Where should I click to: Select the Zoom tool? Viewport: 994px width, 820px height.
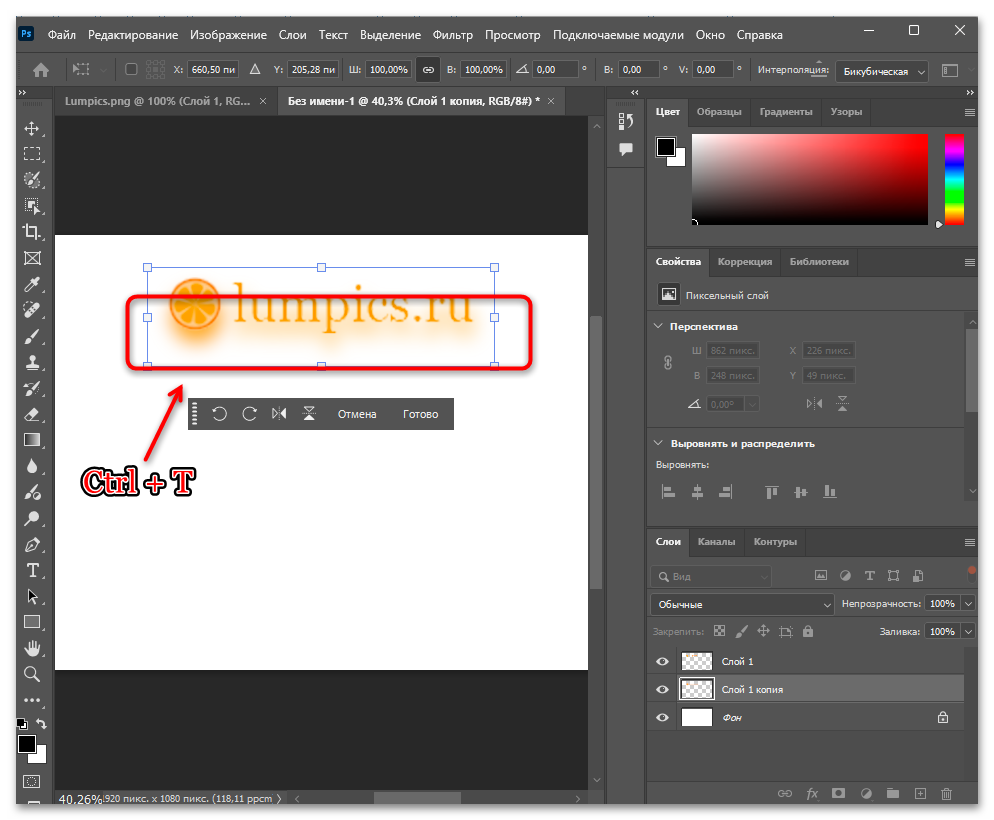[32, 674]
